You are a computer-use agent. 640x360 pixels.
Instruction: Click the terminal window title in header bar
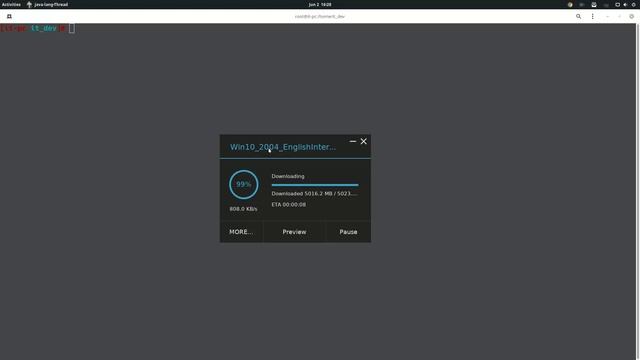point(320,16)
